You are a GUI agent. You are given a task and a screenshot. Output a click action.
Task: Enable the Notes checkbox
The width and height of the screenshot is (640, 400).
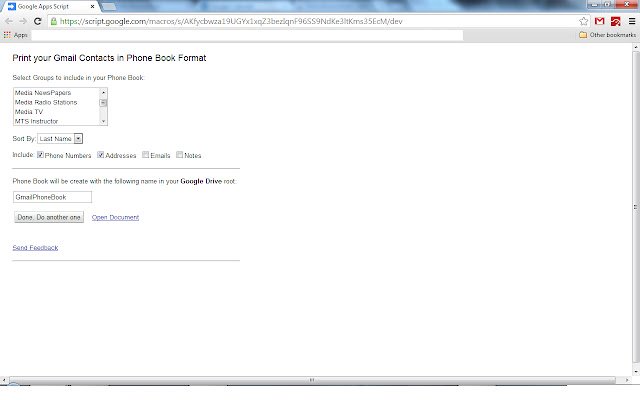(x=179, y=155)
